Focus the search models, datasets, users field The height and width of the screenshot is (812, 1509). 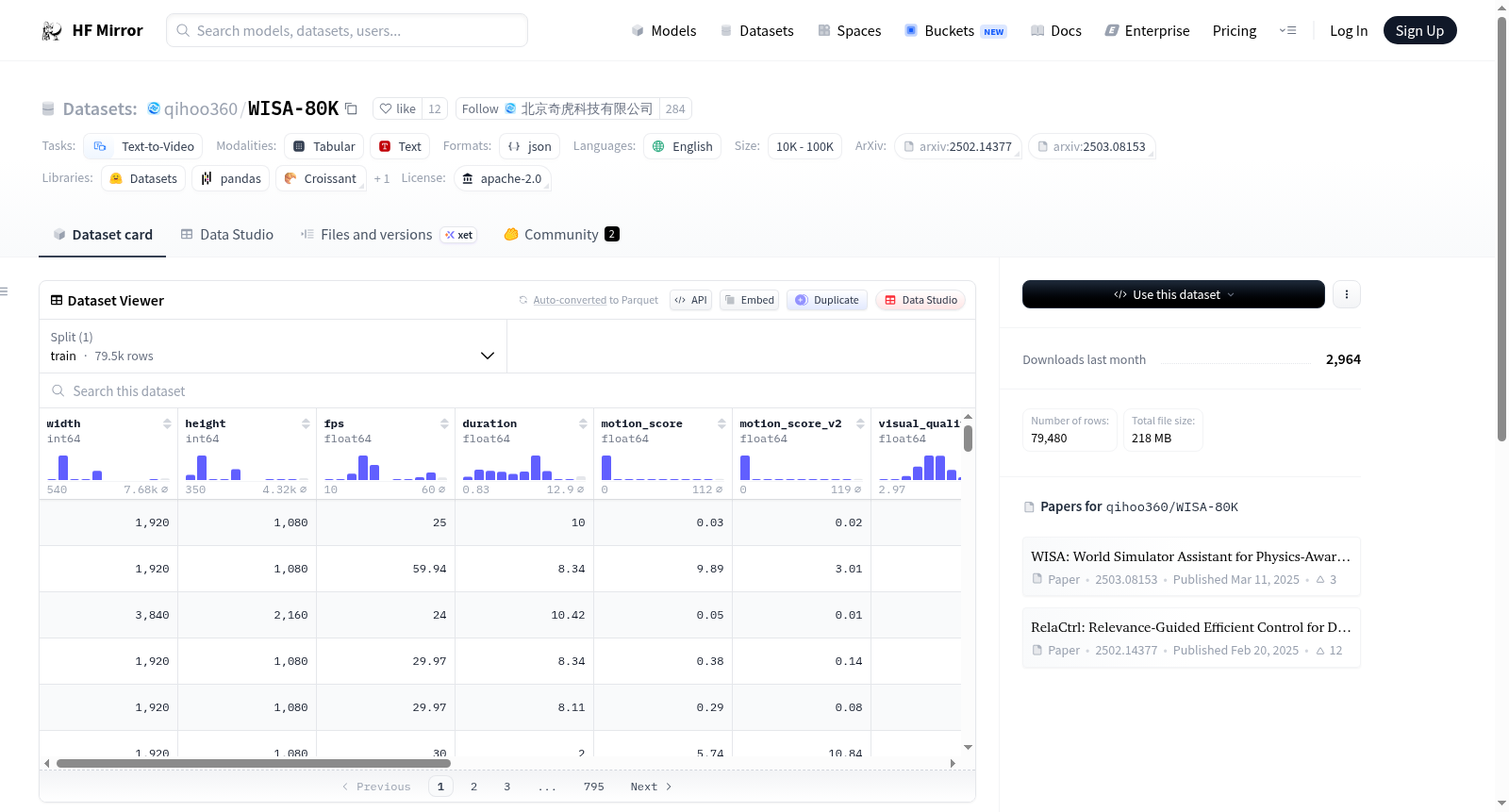(x=347, y=30)
